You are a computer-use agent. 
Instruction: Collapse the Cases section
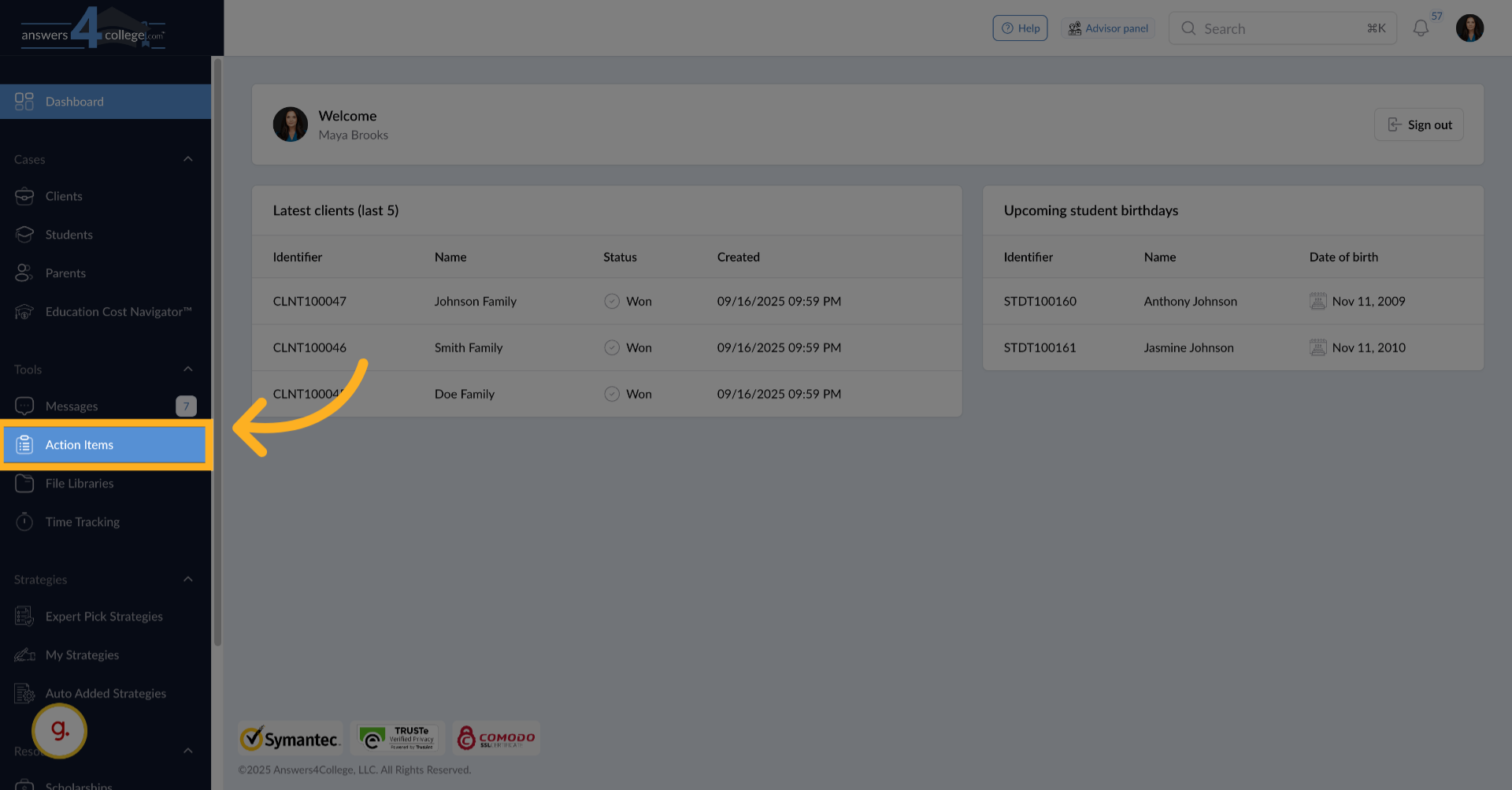click(188, 158)
